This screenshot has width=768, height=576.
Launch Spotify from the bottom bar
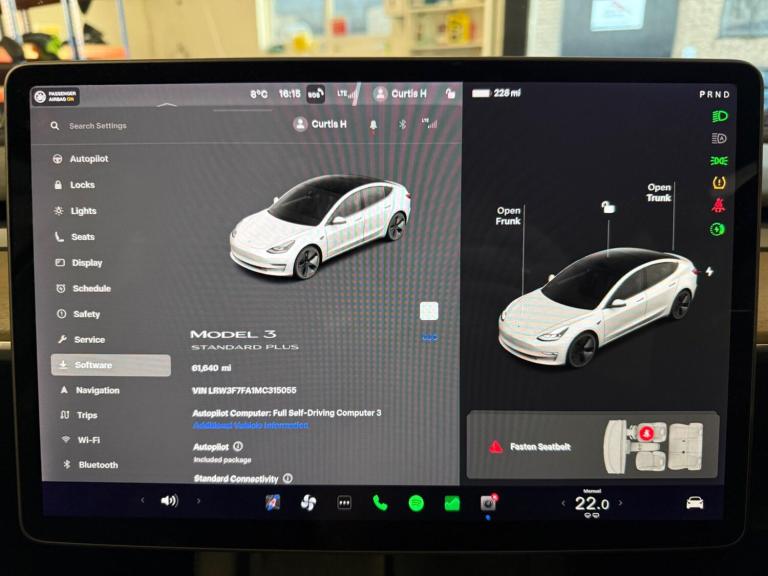click(x=416, y=503)
